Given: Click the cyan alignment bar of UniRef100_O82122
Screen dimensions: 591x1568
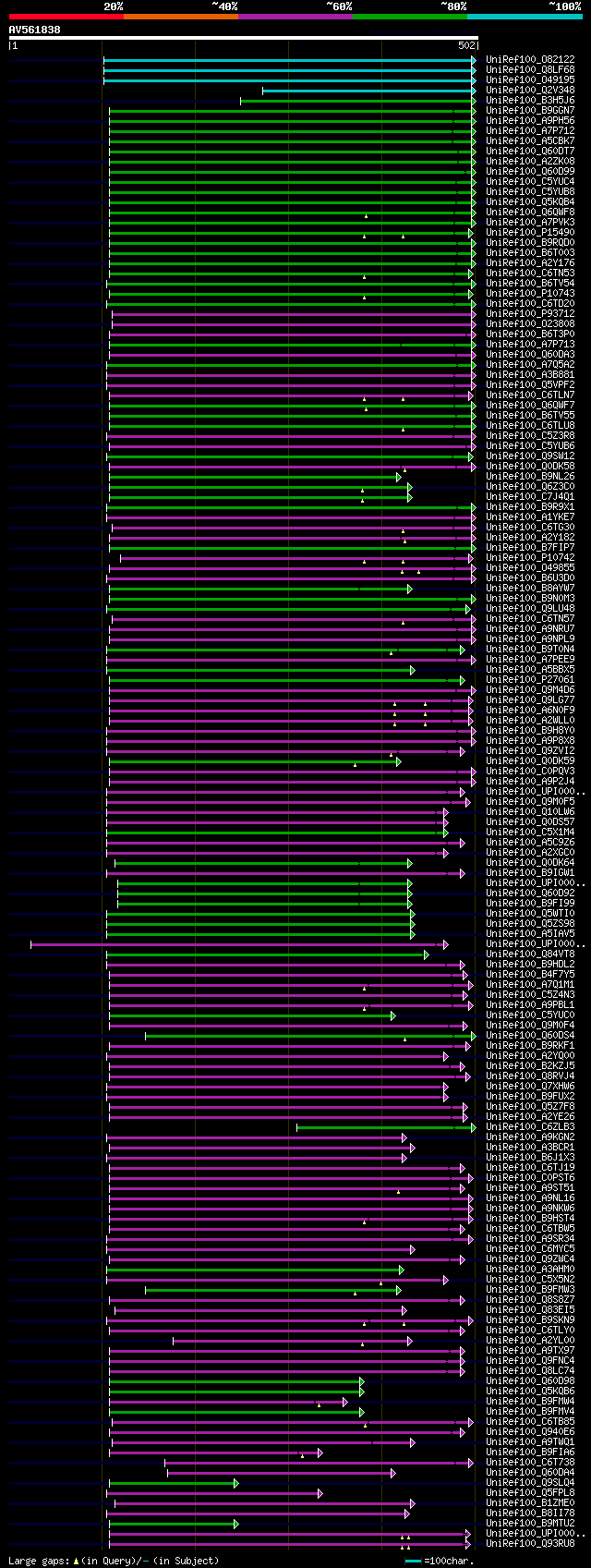Looking at the screenshot, I should tap(290, 60).
